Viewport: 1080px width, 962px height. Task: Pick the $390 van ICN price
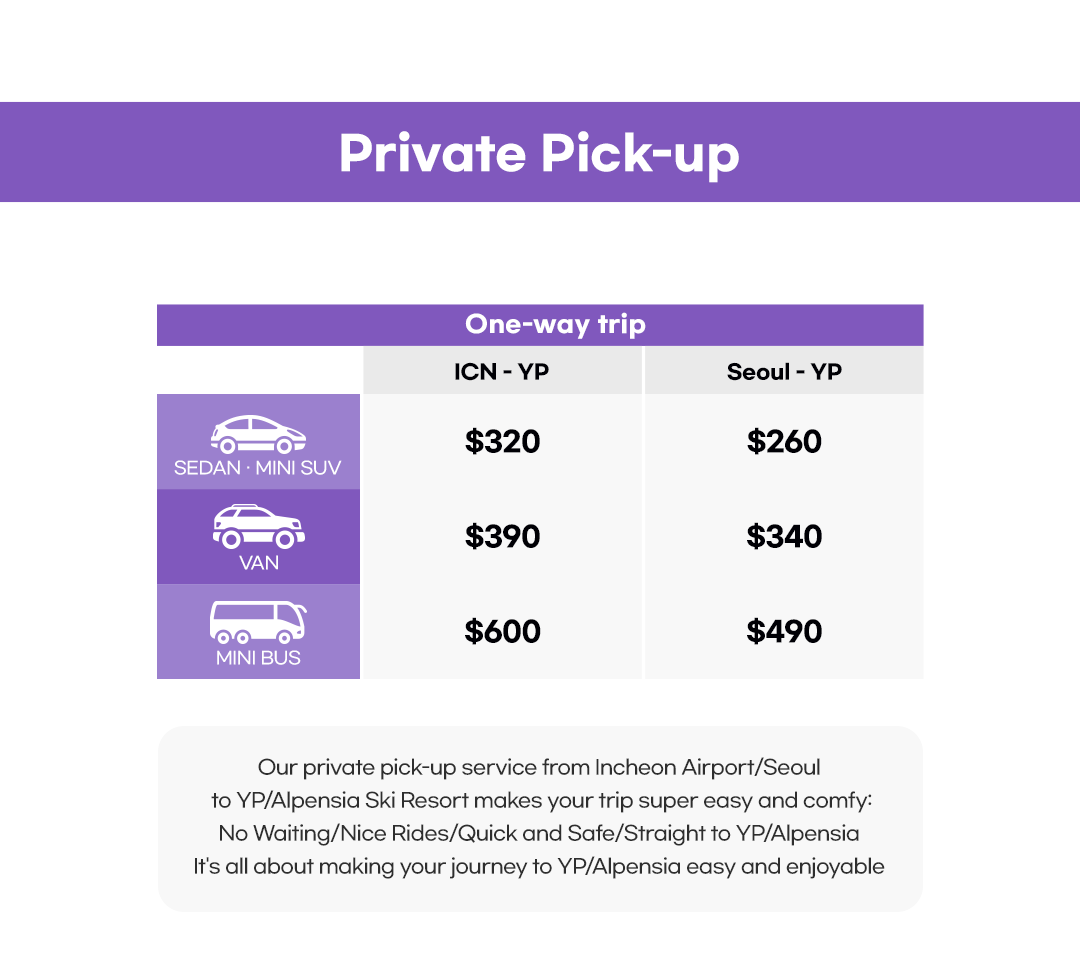point(502,536)
